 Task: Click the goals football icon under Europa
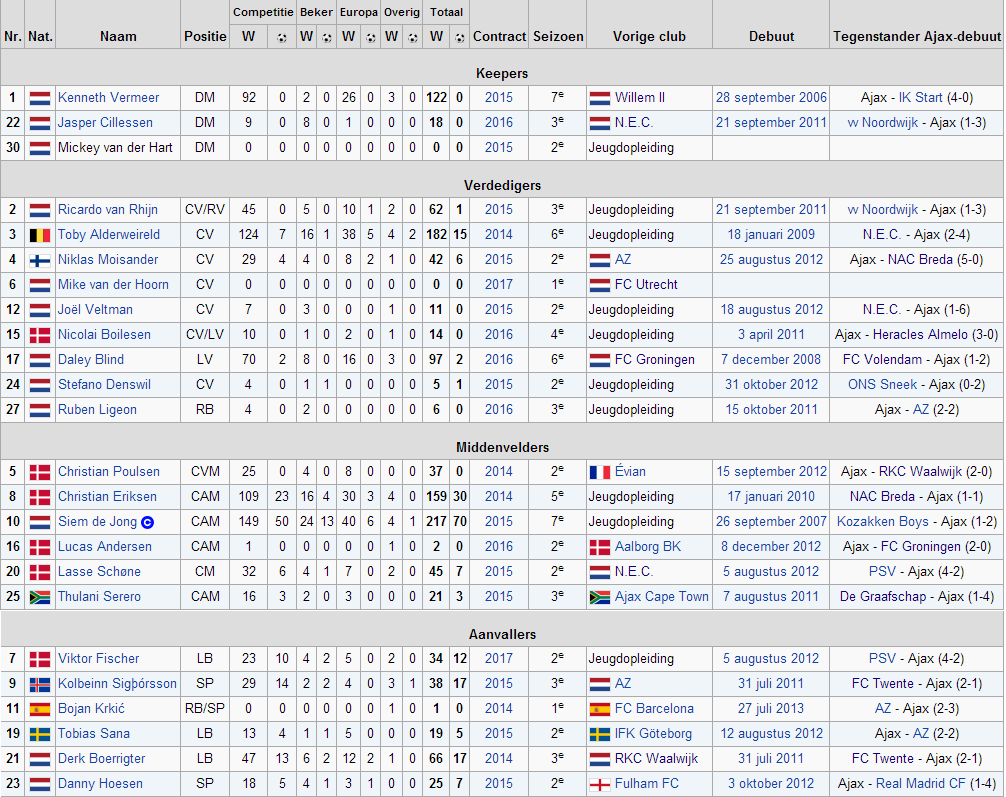[370, 37]
